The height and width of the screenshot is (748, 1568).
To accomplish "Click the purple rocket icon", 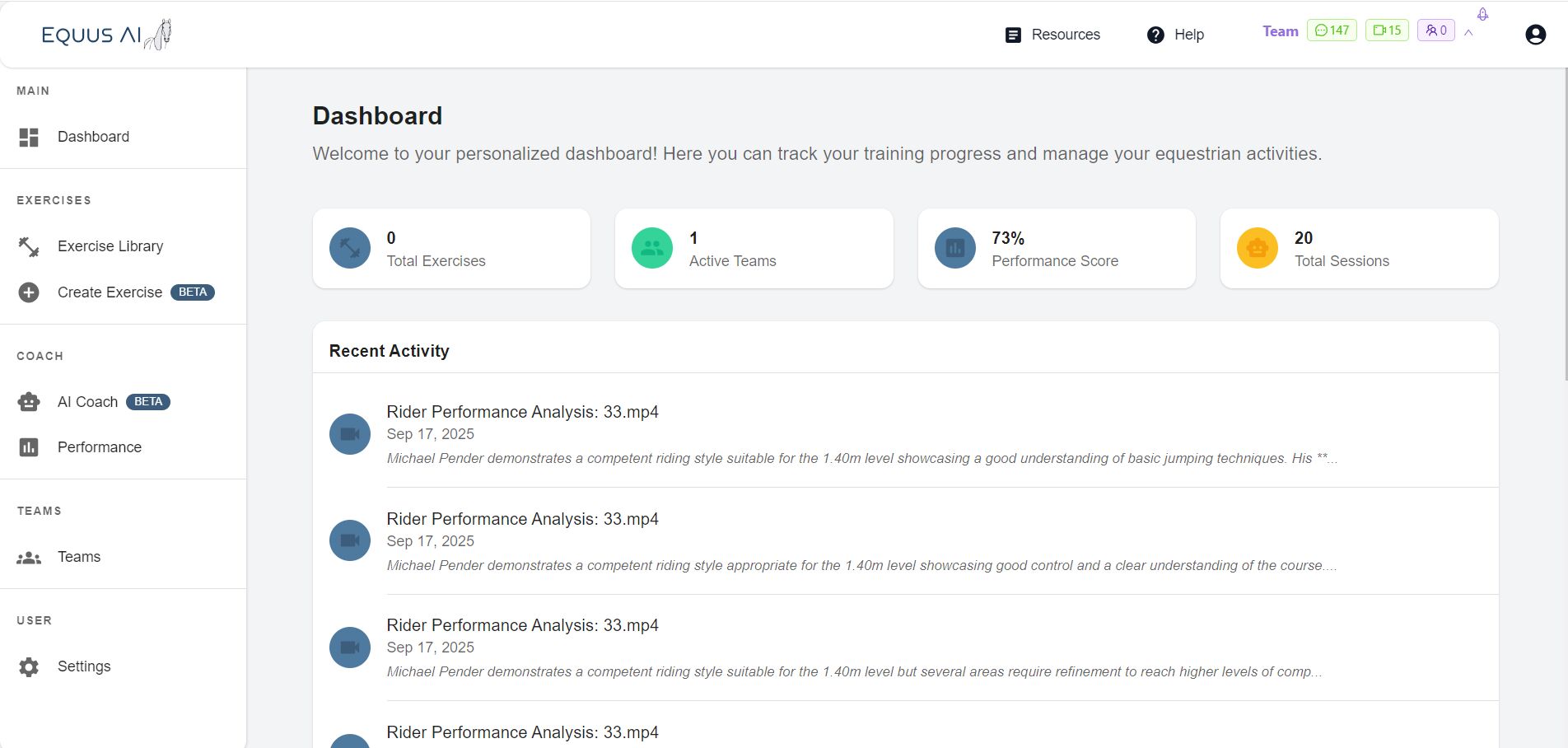I will click(x=1482, y=14).
